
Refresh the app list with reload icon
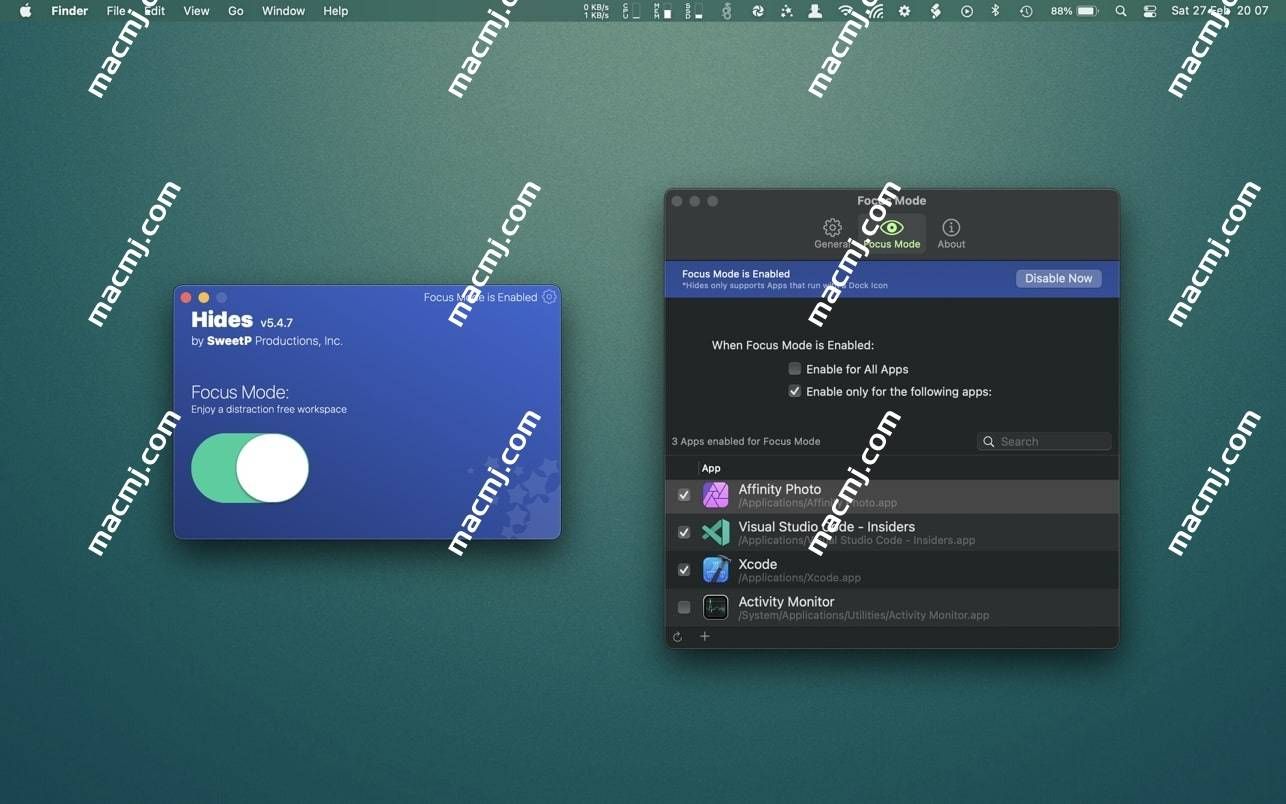tap(678, 637)
